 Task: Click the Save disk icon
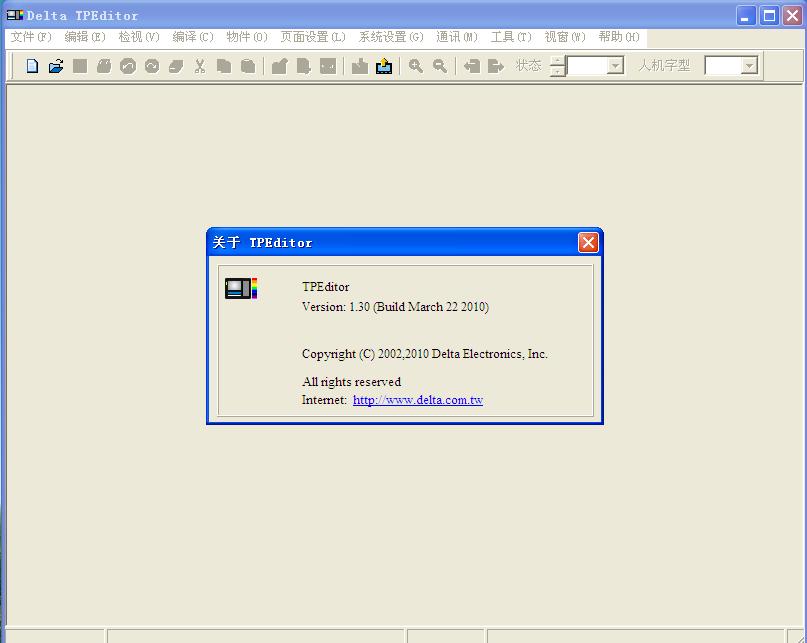pos(80,66)
